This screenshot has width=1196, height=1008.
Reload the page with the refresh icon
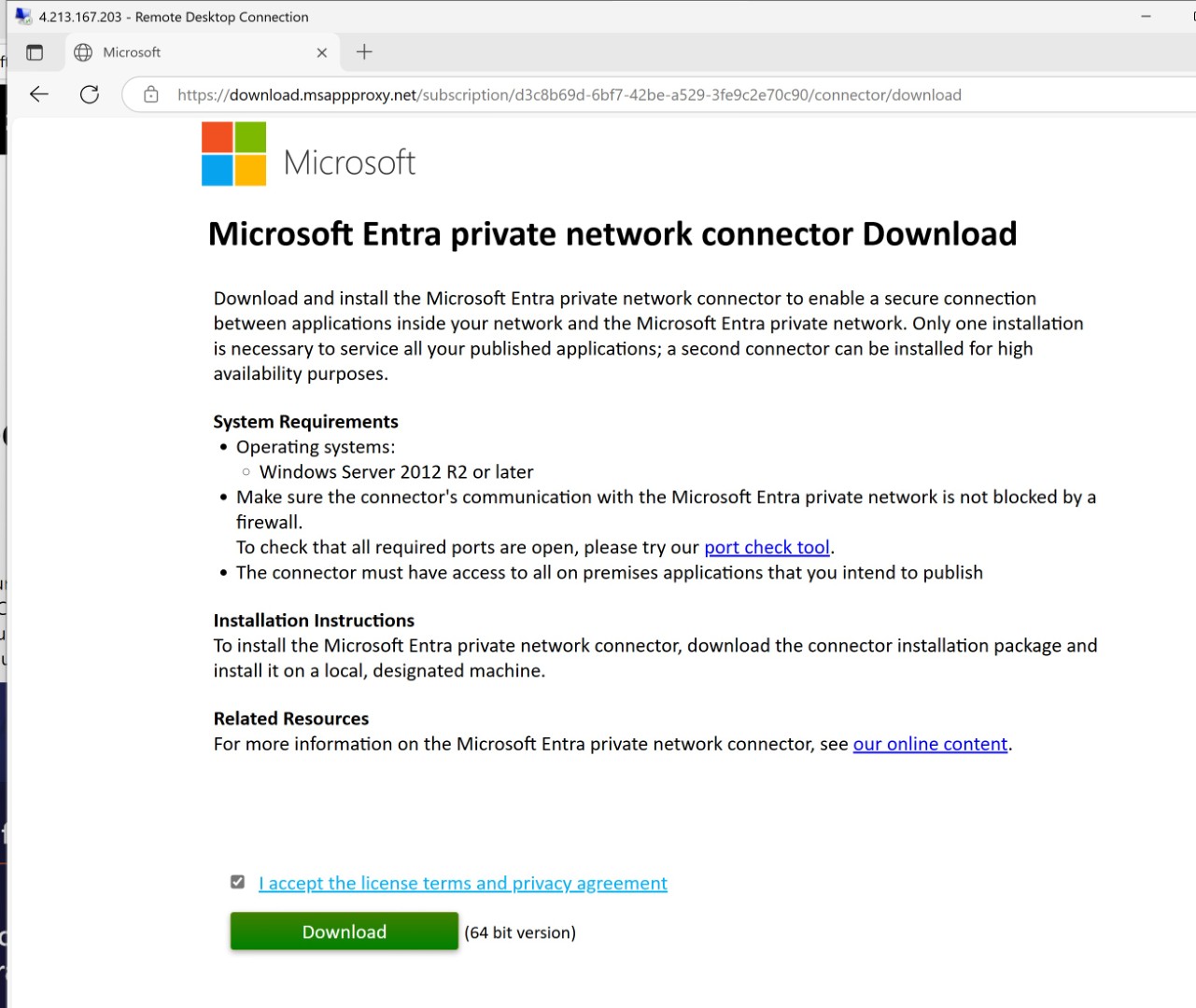coord(90,94)
